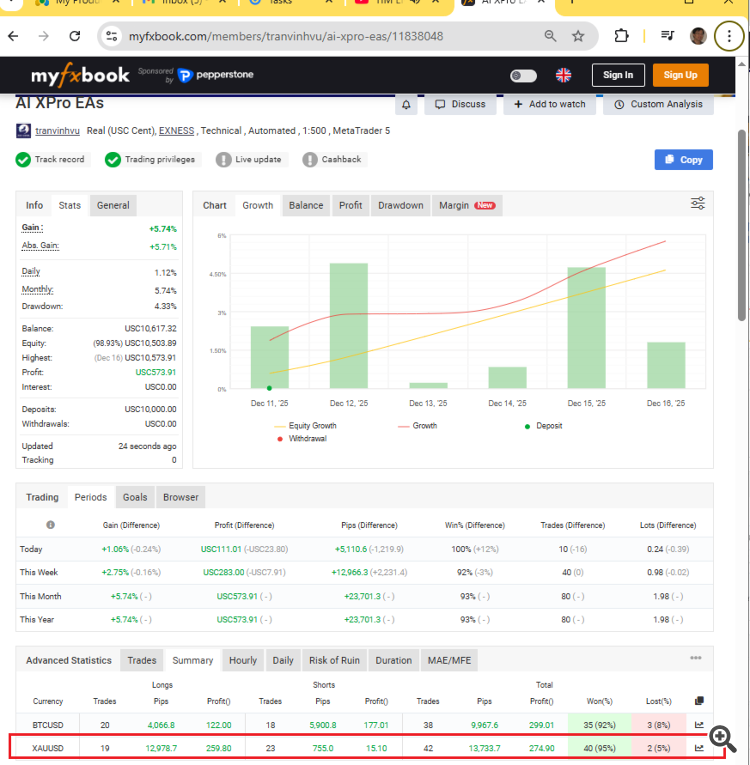
Task: Click the Discuss button
Action: tap(460, 104)
